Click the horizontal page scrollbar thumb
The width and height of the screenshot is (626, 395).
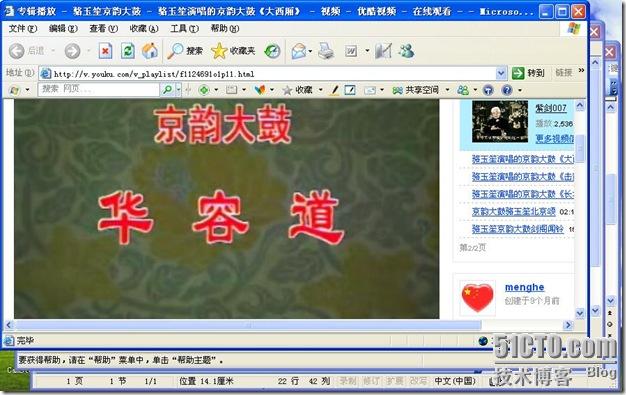248,325
